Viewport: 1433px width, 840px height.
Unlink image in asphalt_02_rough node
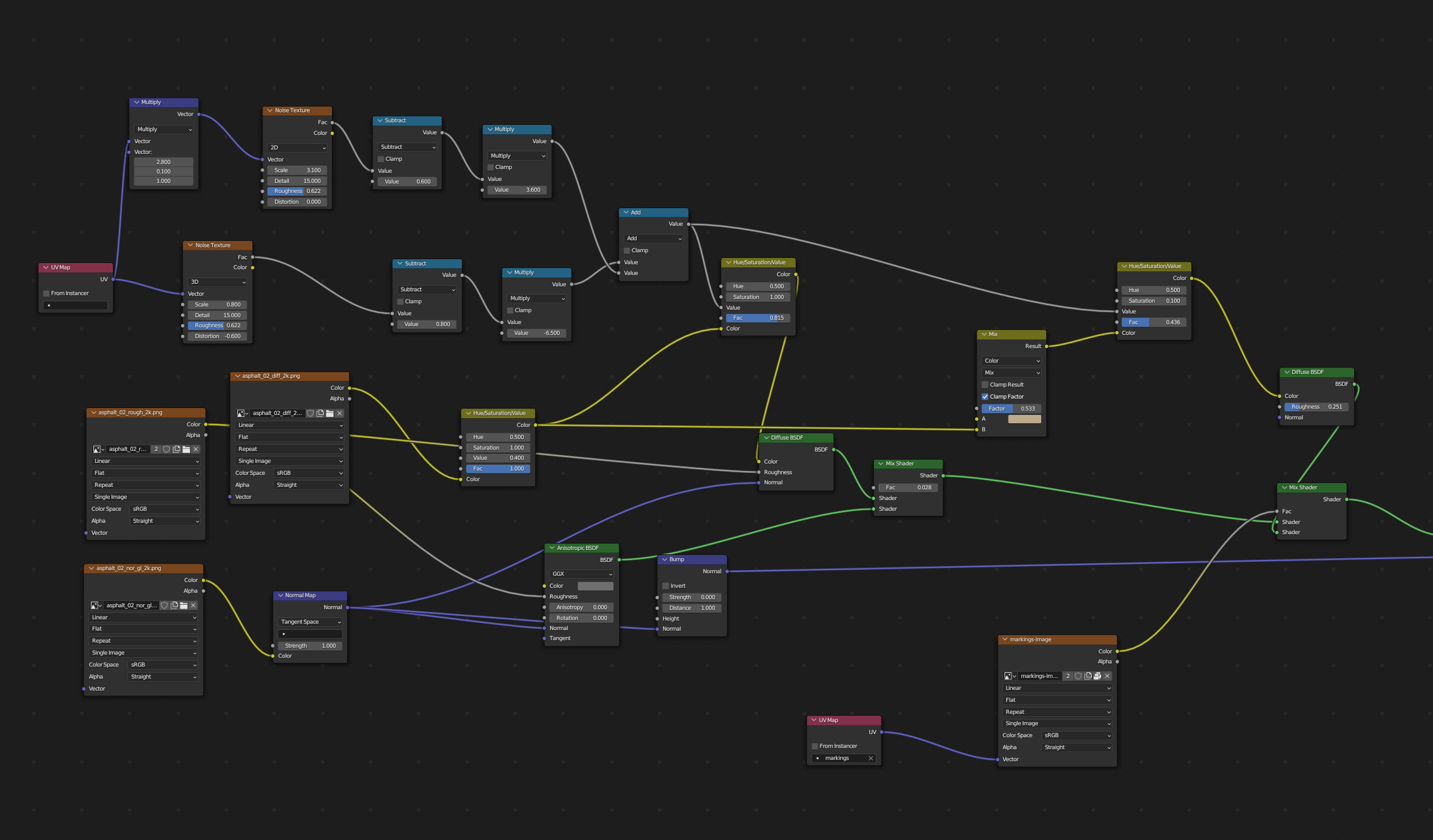click(196, 449)
